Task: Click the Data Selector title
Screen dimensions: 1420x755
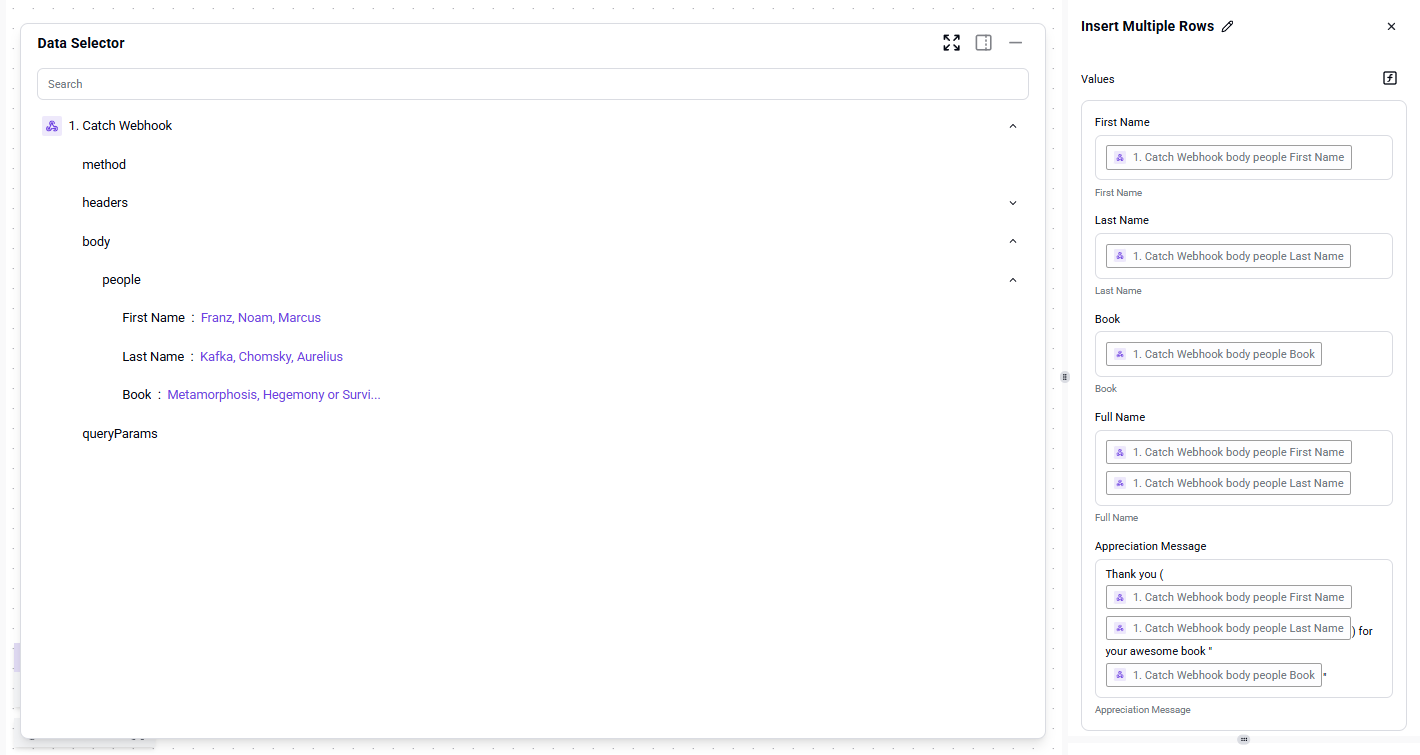Action: tap(81, 43)
